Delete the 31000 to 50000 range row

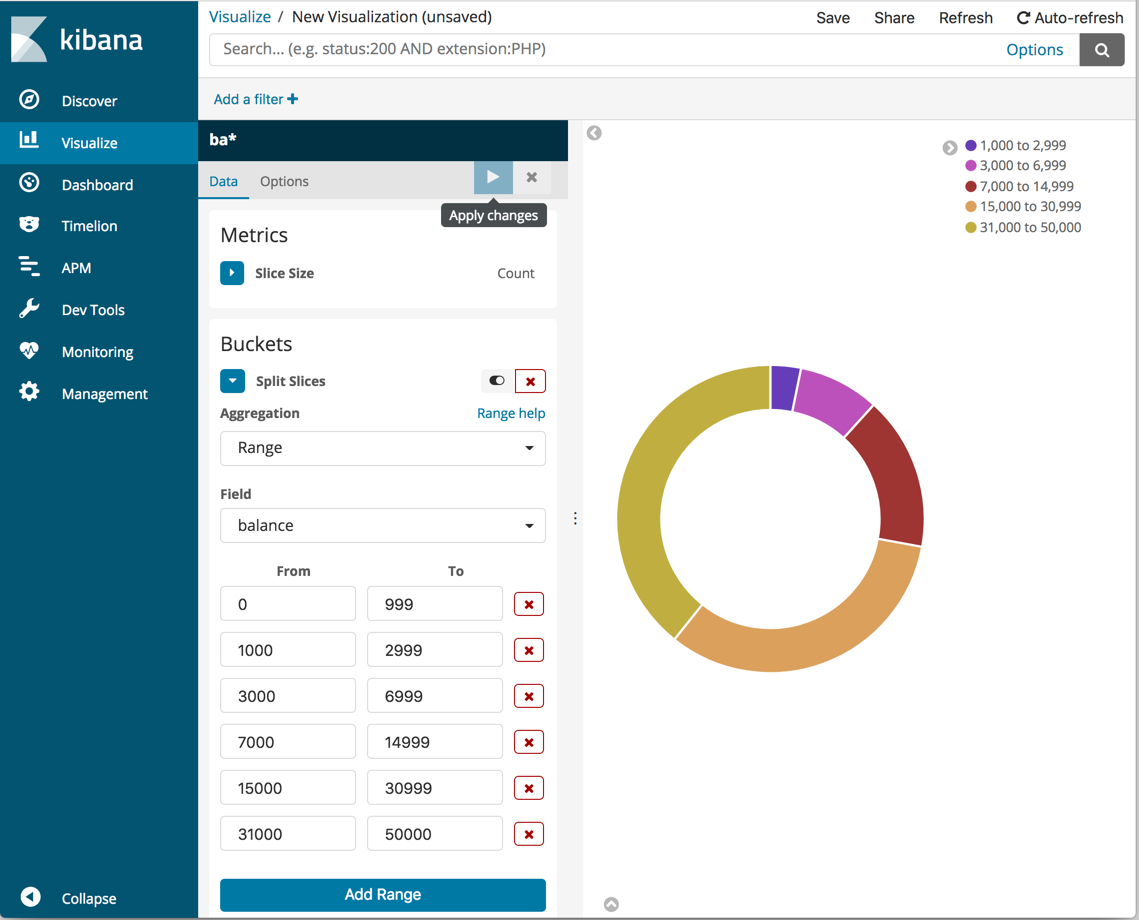click(x=529, y=833)
